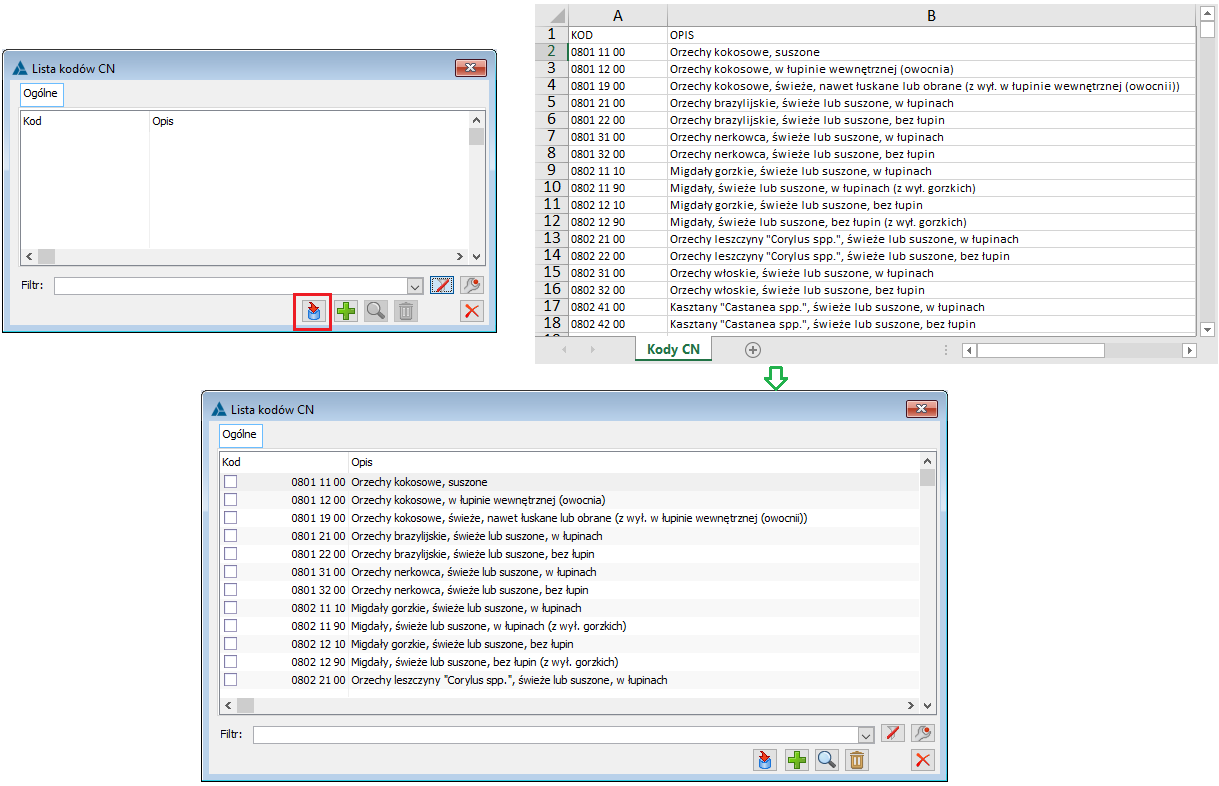Open the filter builder in the filled Lista kodów CN window
This screenshot has height=786, width=1219.
point(892,734)
